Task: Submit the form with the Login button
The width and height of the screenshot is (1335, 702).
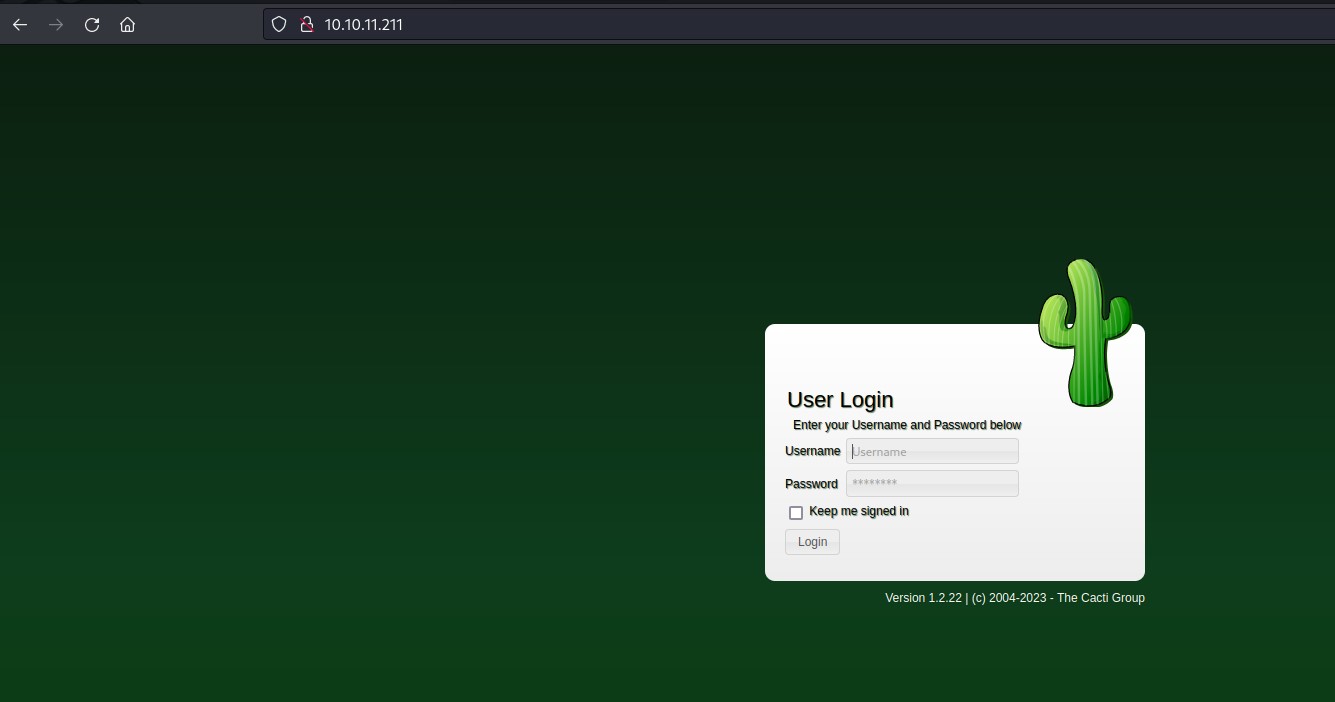Action: click(812, 542)
